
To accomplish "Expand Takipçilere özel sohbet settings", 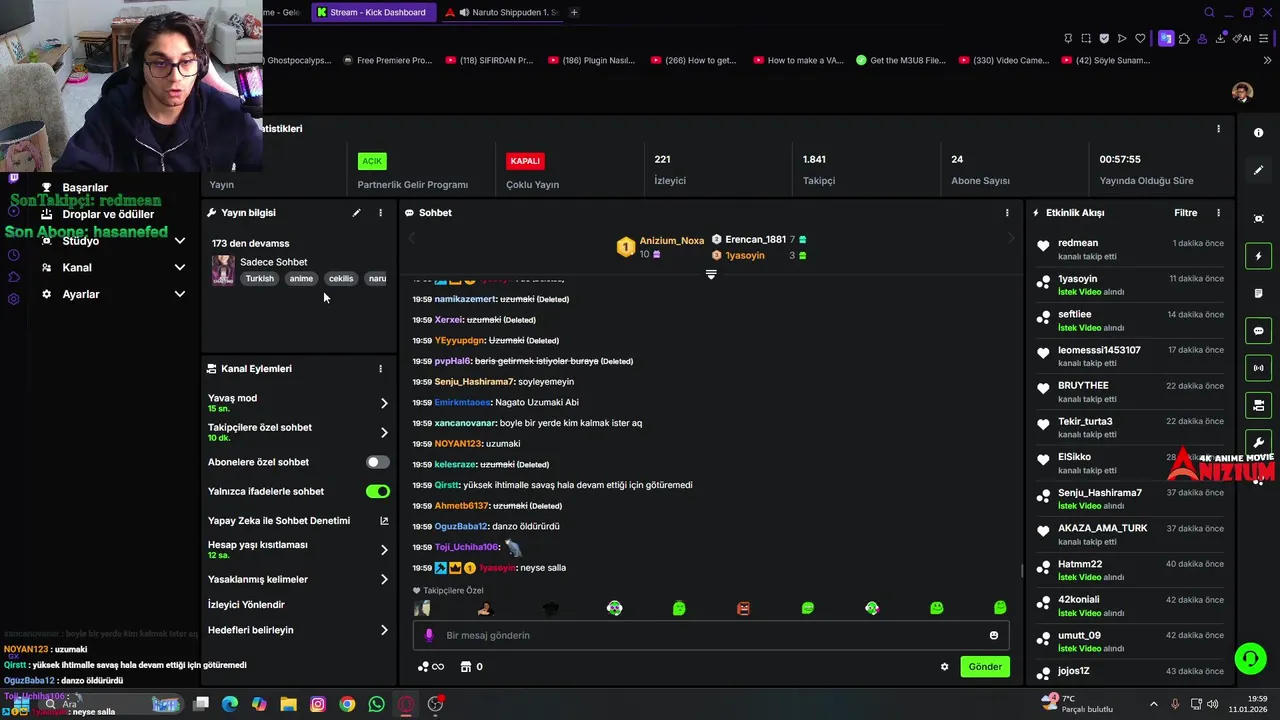I will click(x=384, y=432).
